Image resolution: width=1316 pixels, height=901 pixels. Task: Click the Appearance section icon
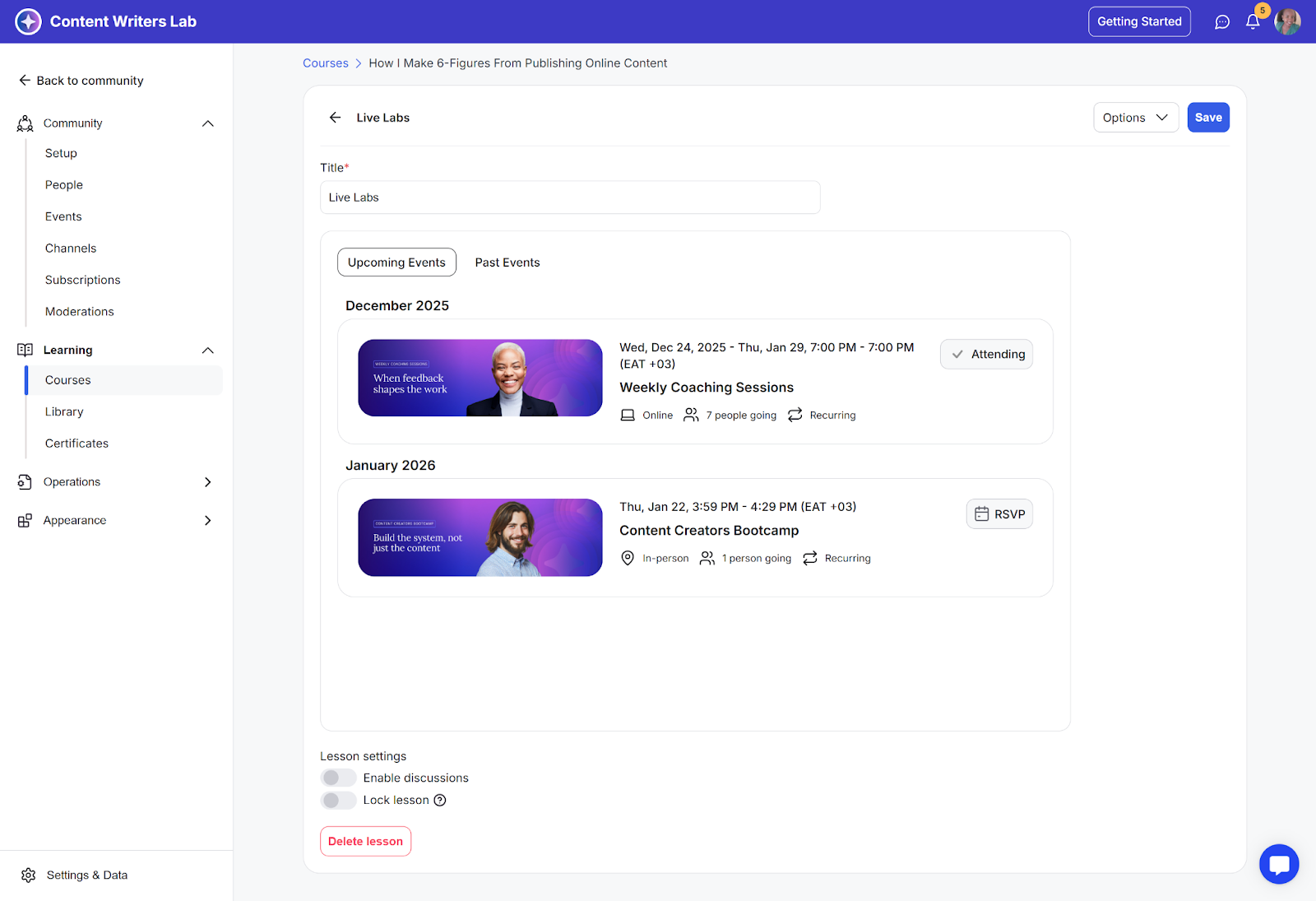pos(25,521)
